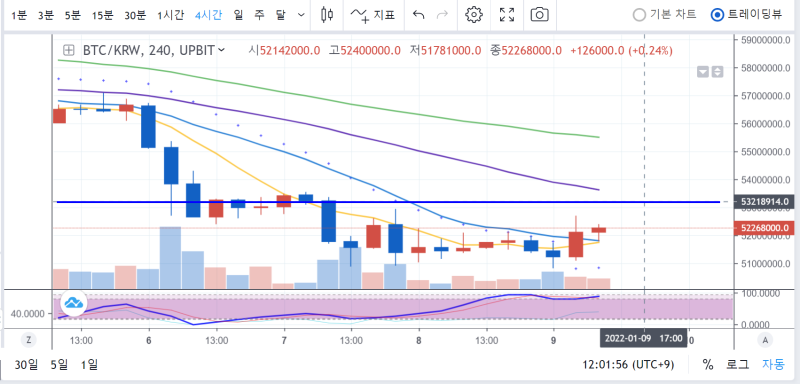800x384 pixels.
Task: Click the A auto-scale button
Action: [x=764, y=340]
